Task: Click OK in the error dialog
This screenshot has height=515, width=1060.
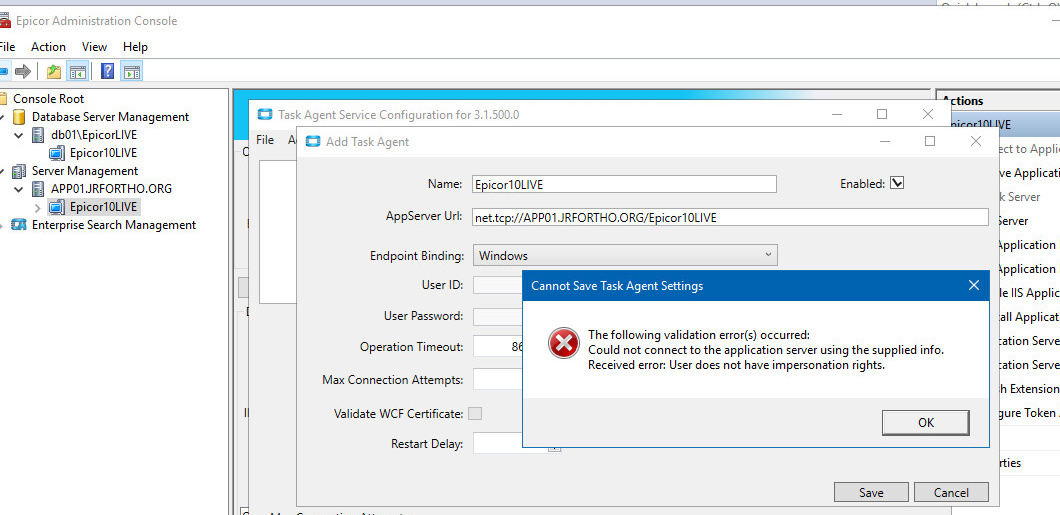Action: coord(926,422)
